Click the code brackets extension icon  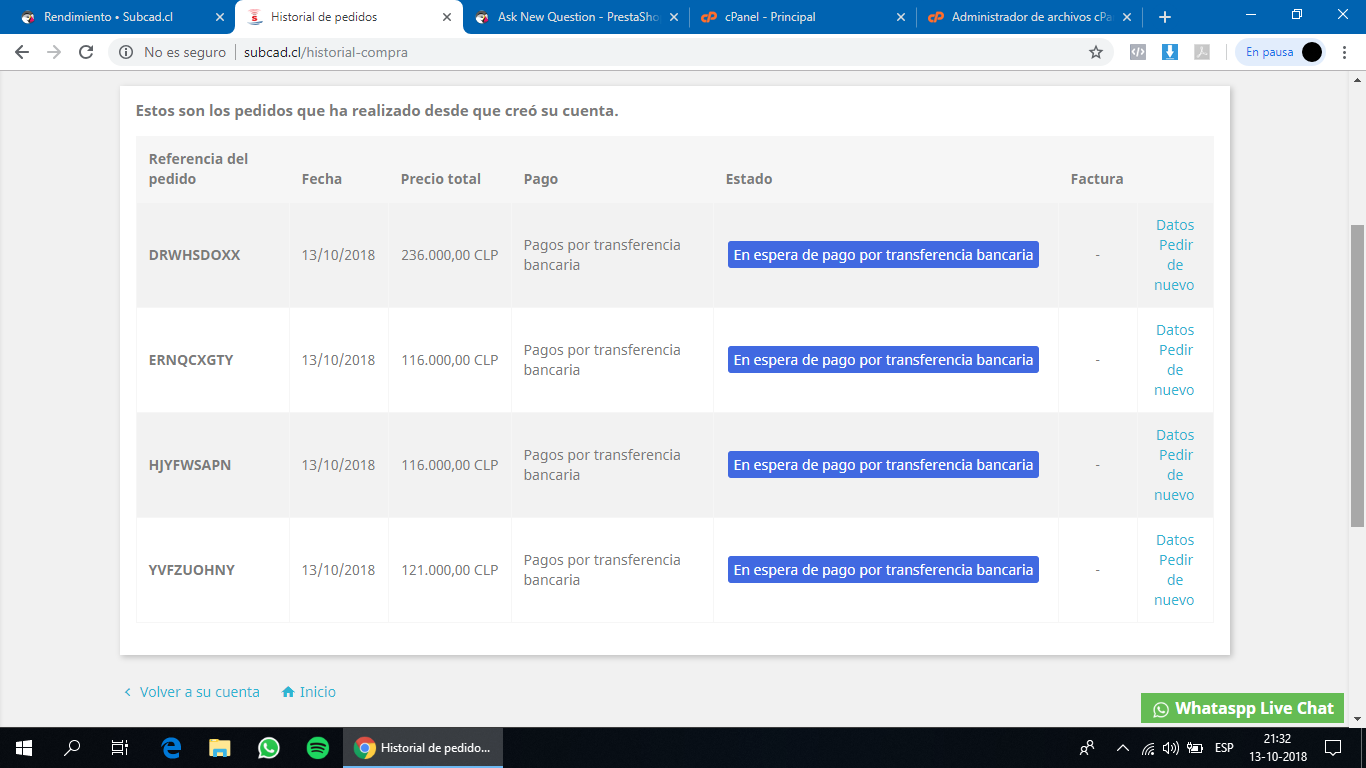click(x=1138, y=52)
